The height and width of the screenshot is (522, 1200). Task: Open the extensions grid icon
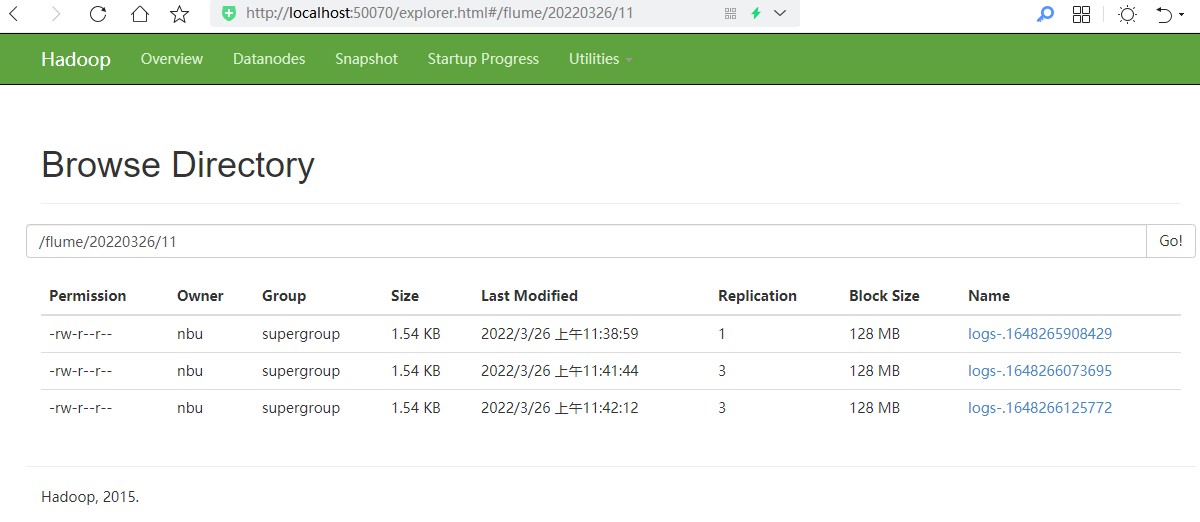[x=1081, y=14]
